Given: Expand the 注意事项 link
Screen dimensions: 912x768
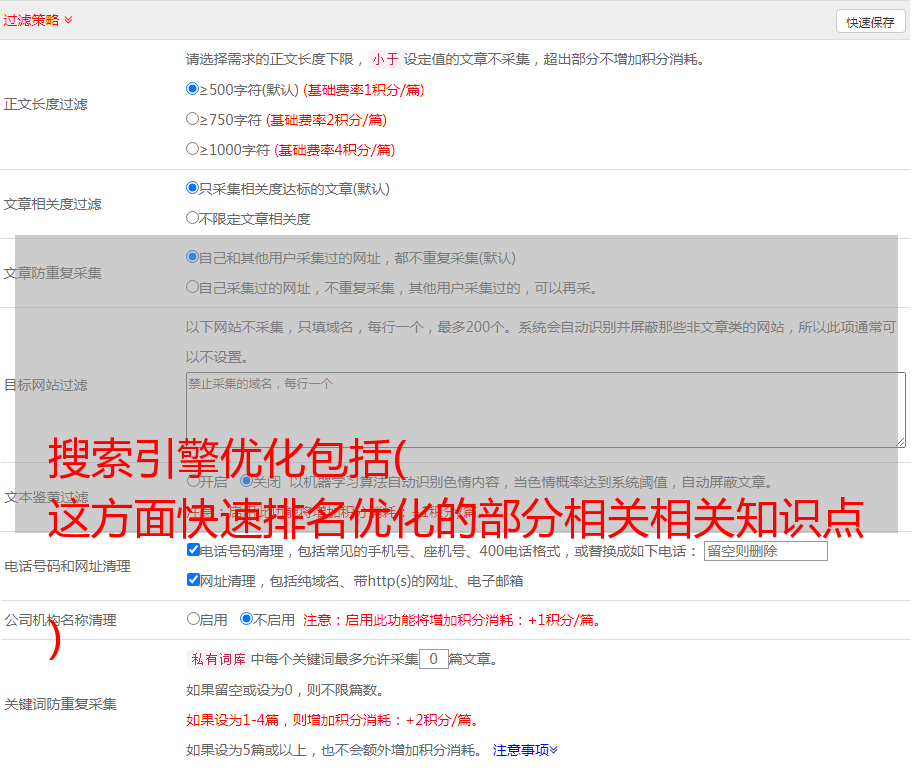Looking at the screenshot, I should (524, 749).
